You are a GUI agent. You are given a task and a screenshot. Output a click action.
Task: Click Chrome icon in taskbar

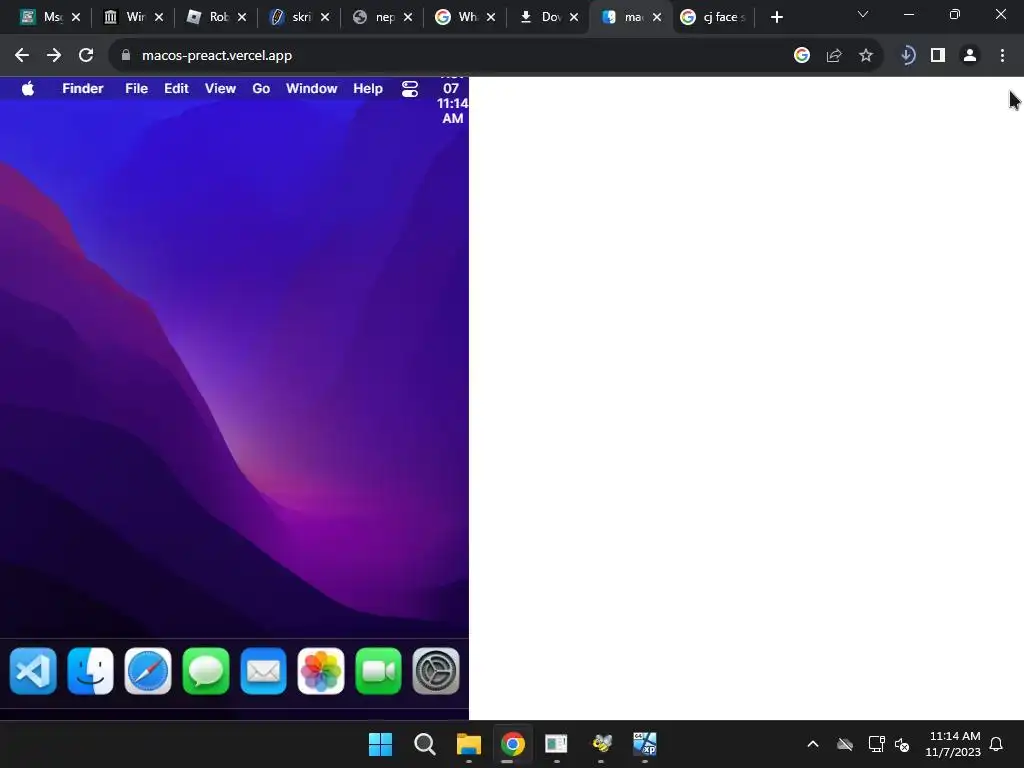click(x=513, y=744)
